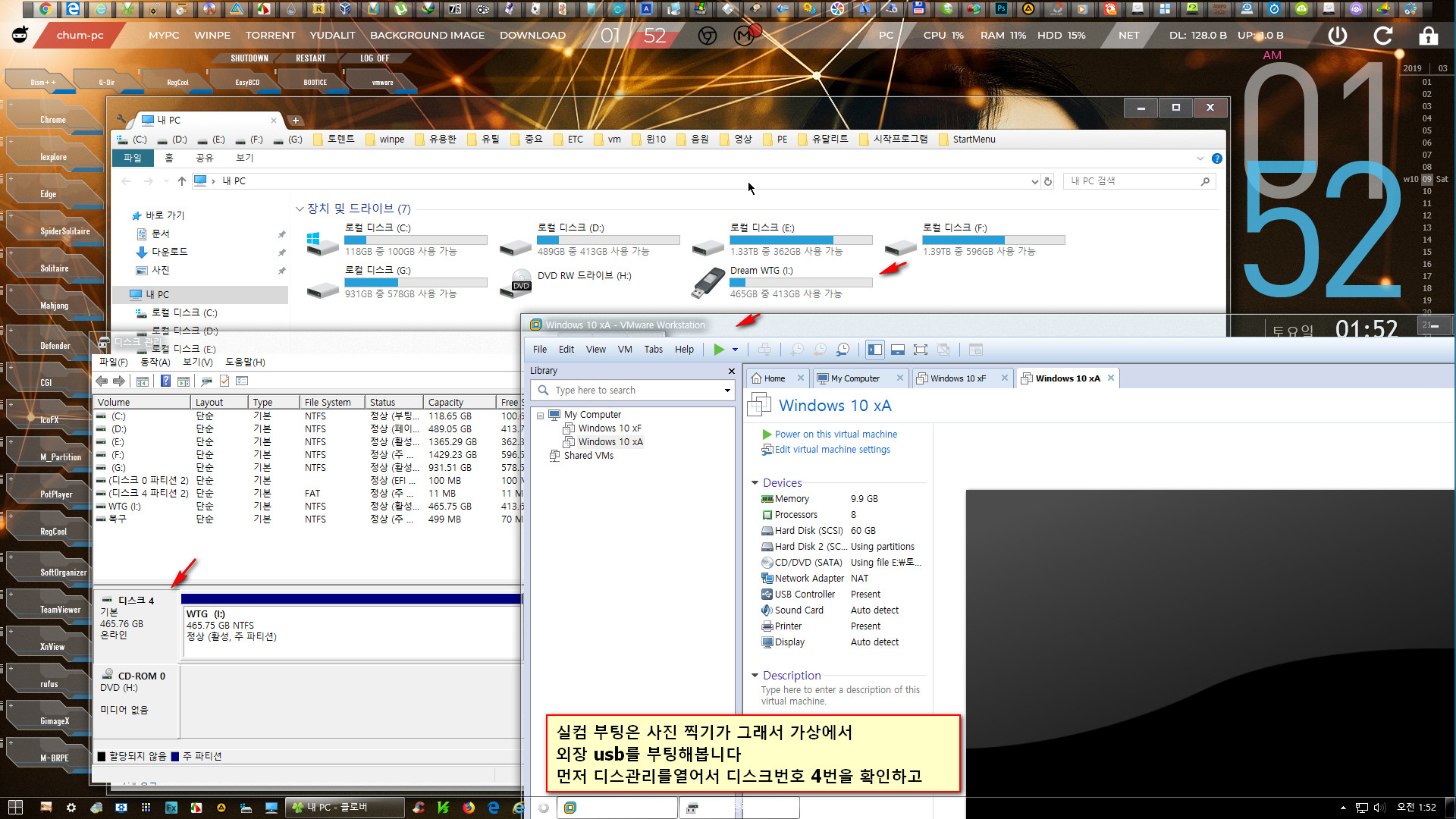
Task: Toggle VMware thumbnail bar icon
Action: [x=898, y=350]
